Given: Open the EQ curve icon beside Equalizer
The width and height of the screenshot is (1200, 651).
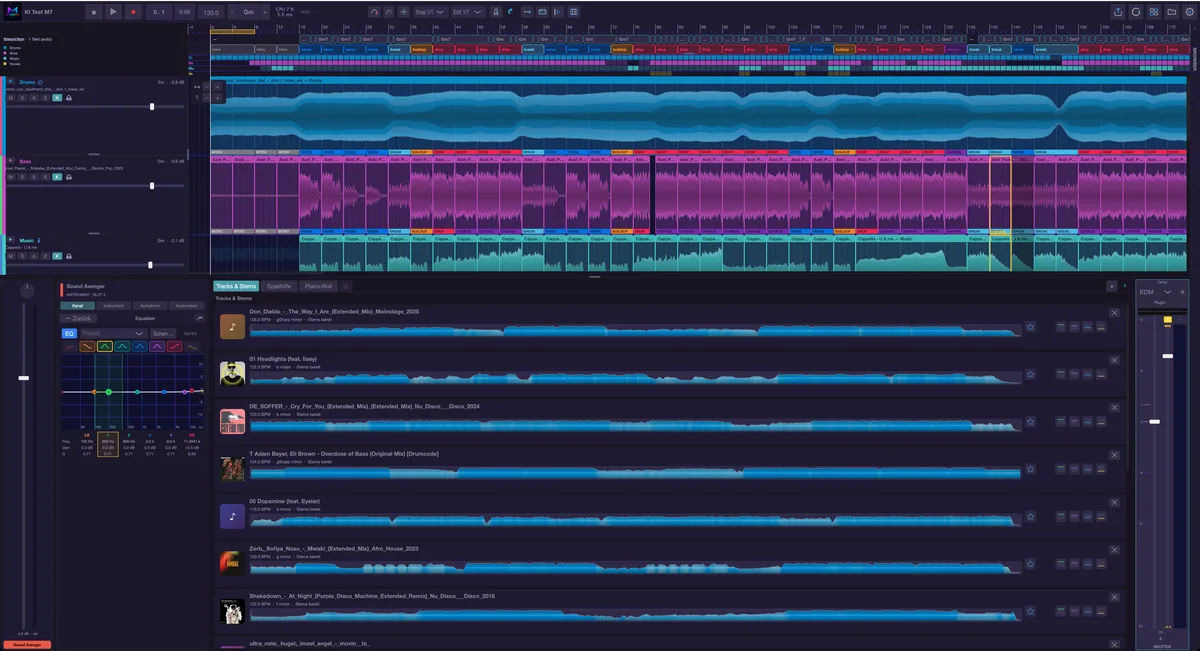Looking at the screenshot, I should (x=198, y=318).
